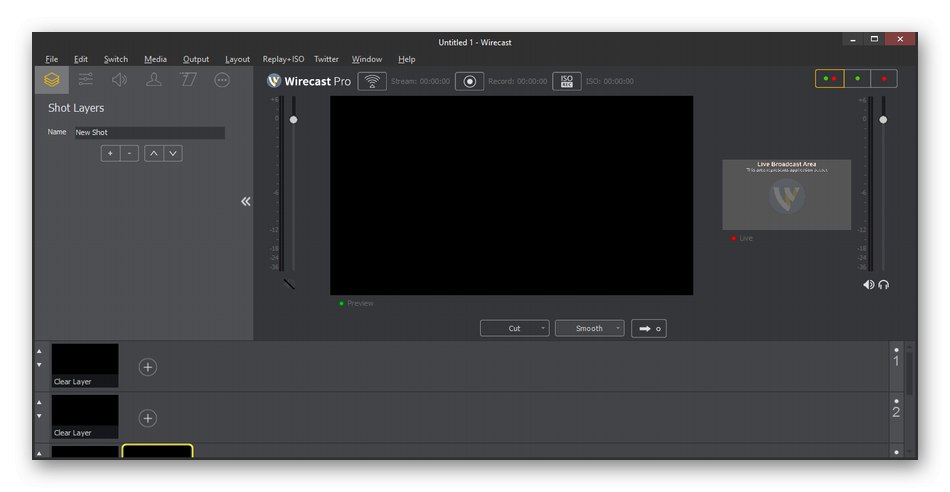
Task: Maximize the Wirecast window
Action: 874,39
